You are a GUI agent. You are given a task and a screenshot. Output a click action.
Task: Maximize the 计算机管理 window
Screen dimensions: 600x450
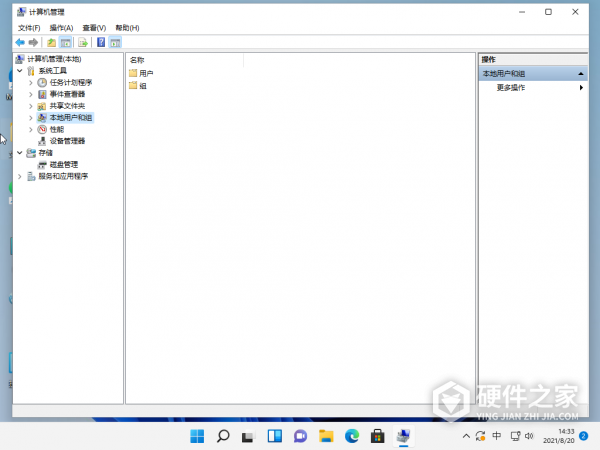[548, 12]
